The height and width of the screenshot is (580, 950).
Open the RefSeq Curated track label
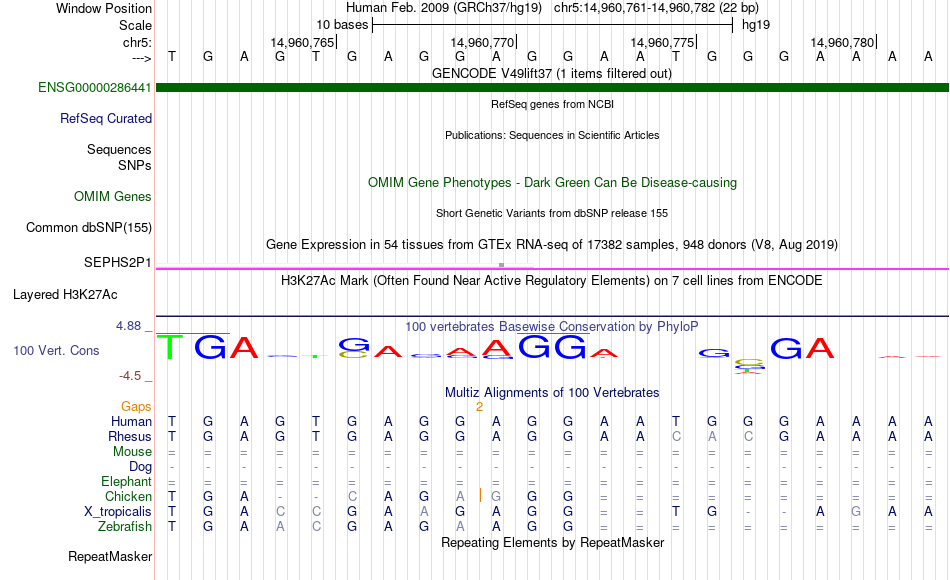tap(105, 119)
